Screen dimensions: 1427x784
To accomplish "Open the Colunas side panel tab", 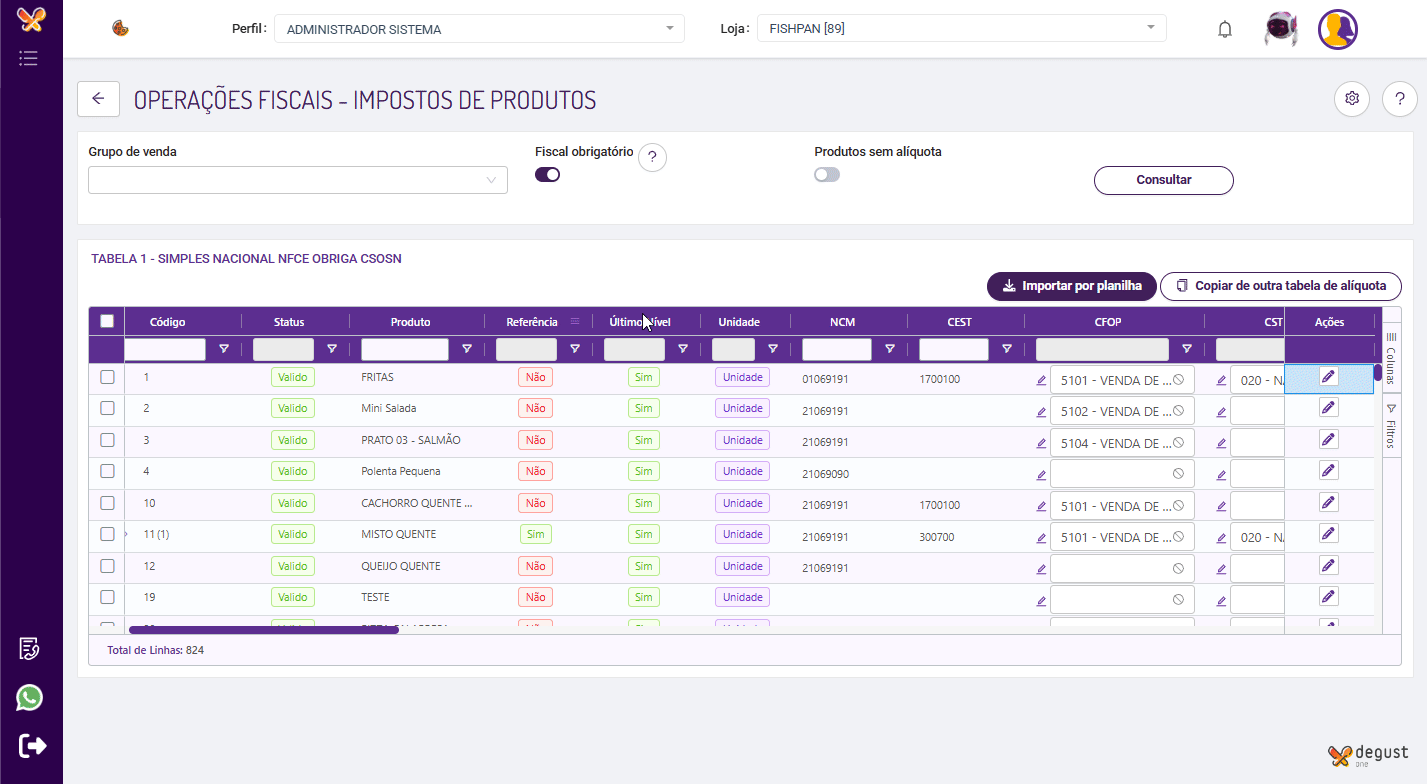I will tap(1391, 360).
